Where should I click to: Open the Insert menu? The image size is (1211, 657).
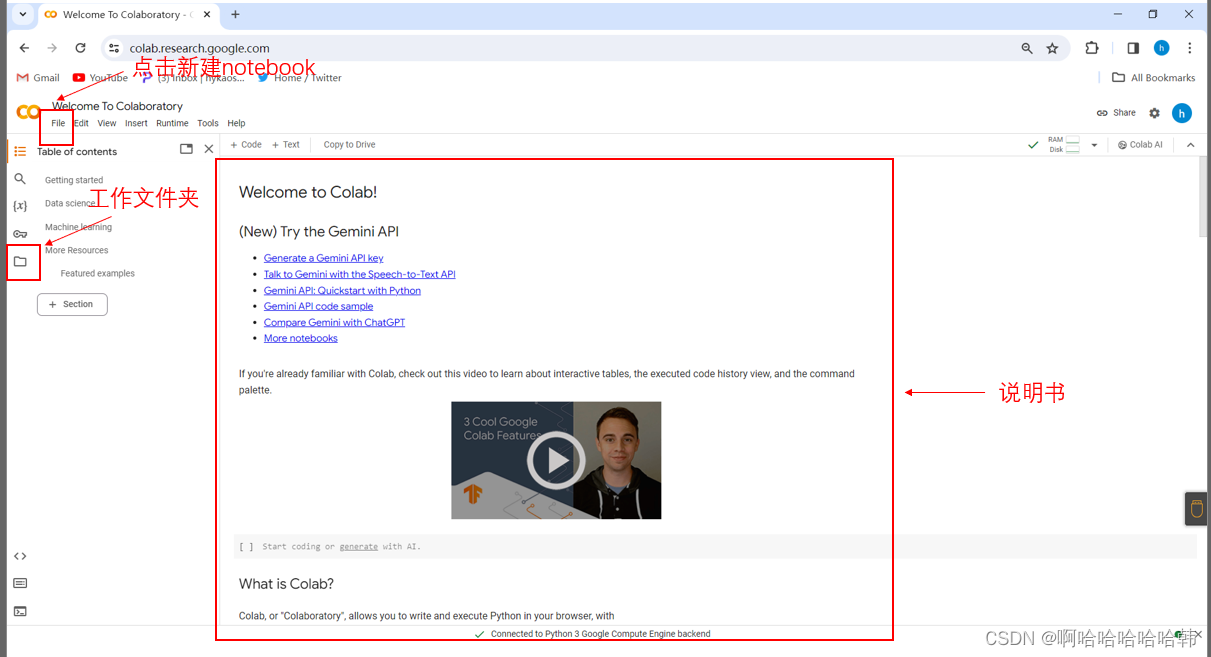pos(136,123)
